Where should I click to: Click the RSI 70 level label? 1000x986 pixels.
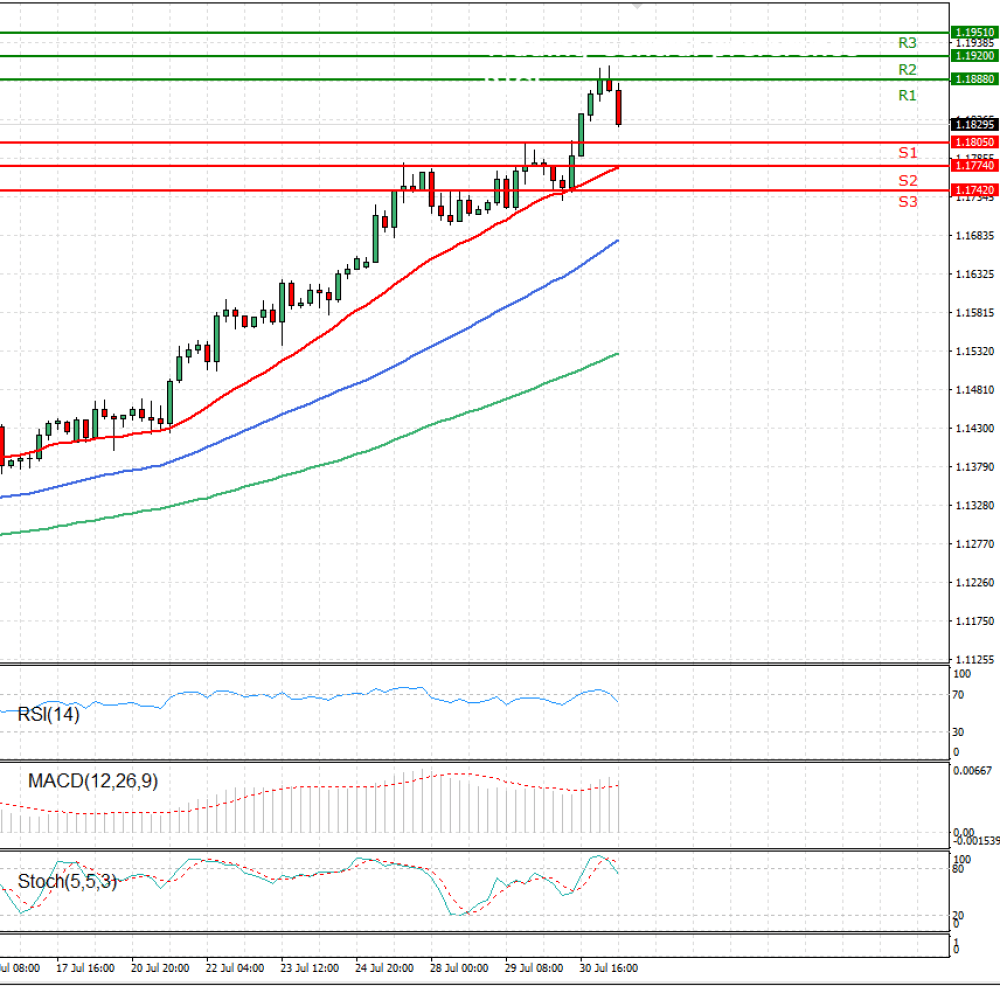pyautogui.click(x=958, y=695)
